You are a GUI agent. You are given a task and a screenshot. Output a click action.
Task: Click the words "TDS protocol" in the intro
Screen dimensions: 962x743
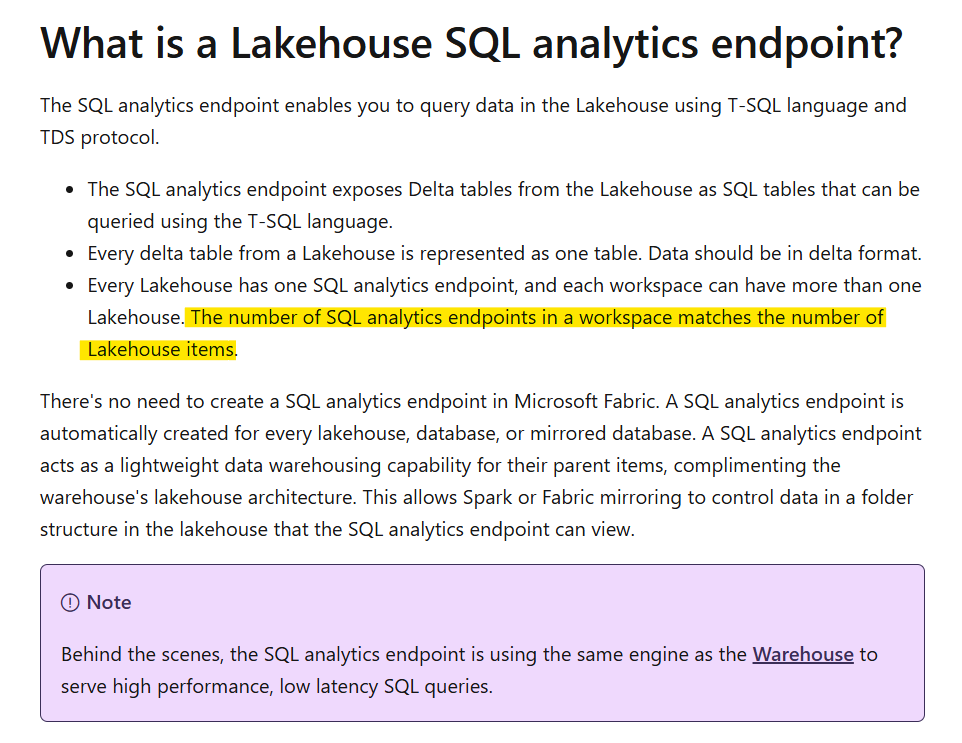click(x=99, y=138)
